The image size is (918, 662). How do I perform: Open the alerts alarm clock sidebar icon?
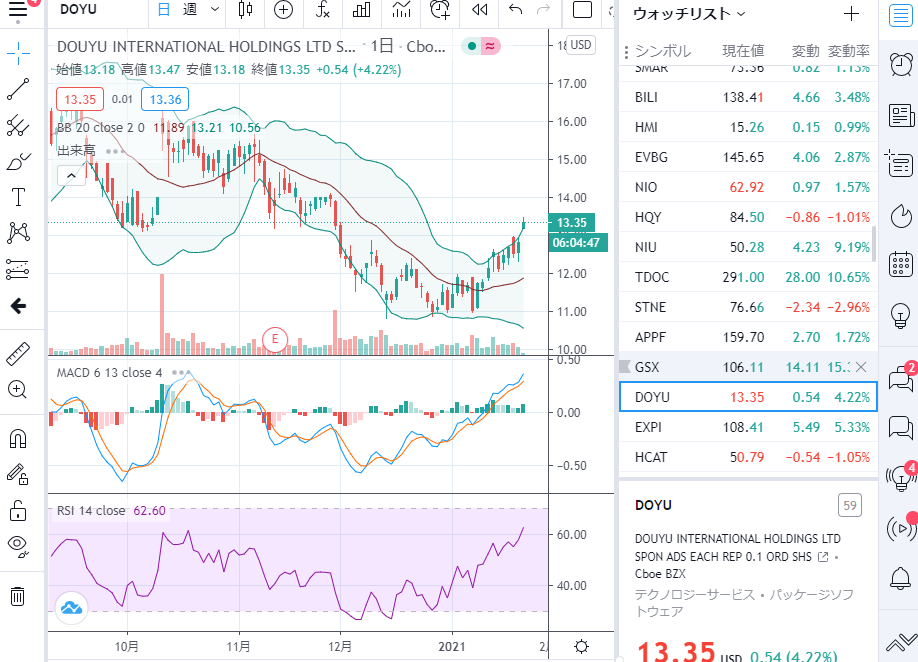pyautogui.click(x=901, y=64)
